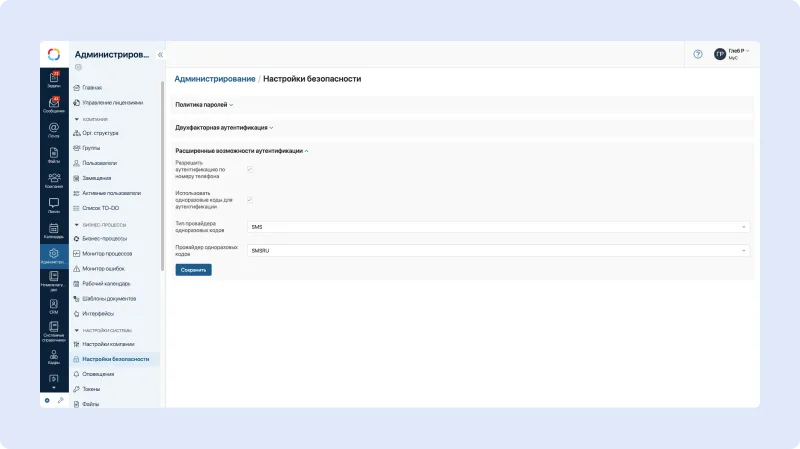The width and height of the screenshot is (800, 449).
Task: Select Настройки безопасности menu item
Action: pyautogui.click(x=115, y=359)
